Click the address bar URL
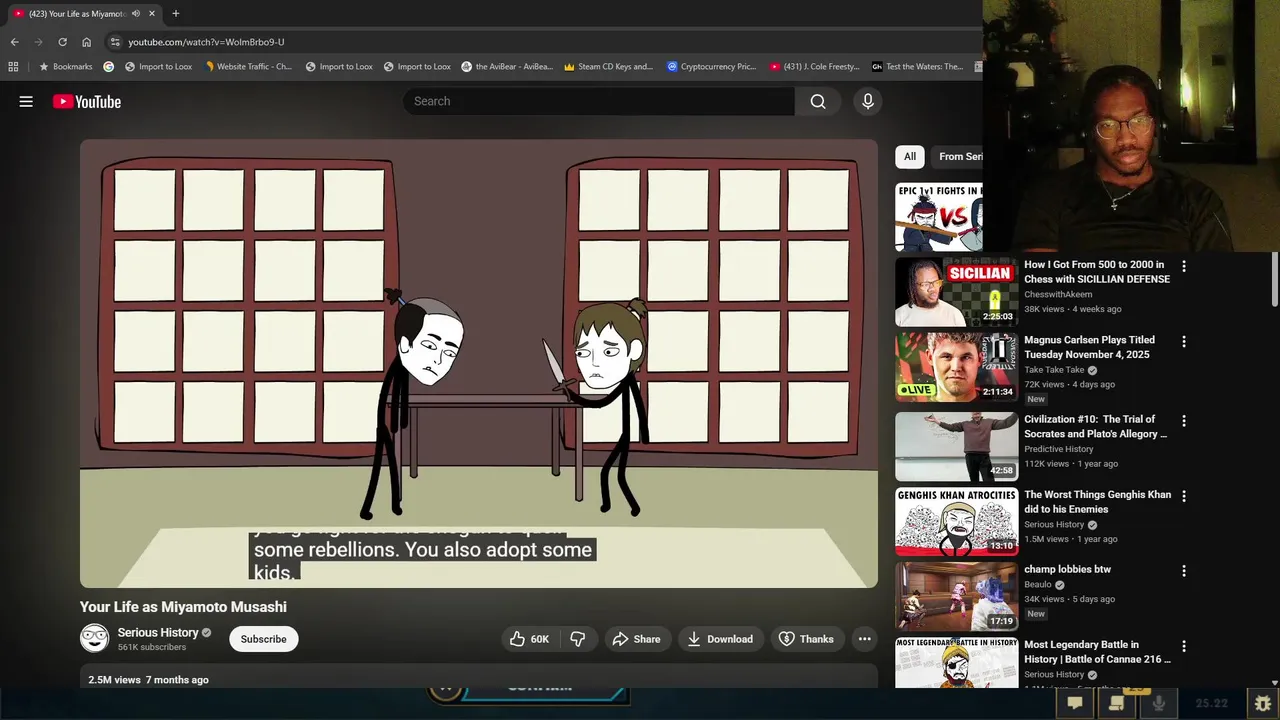This screenshot has height=720, width=1280. pyautogui.click(x=206, y=42)
